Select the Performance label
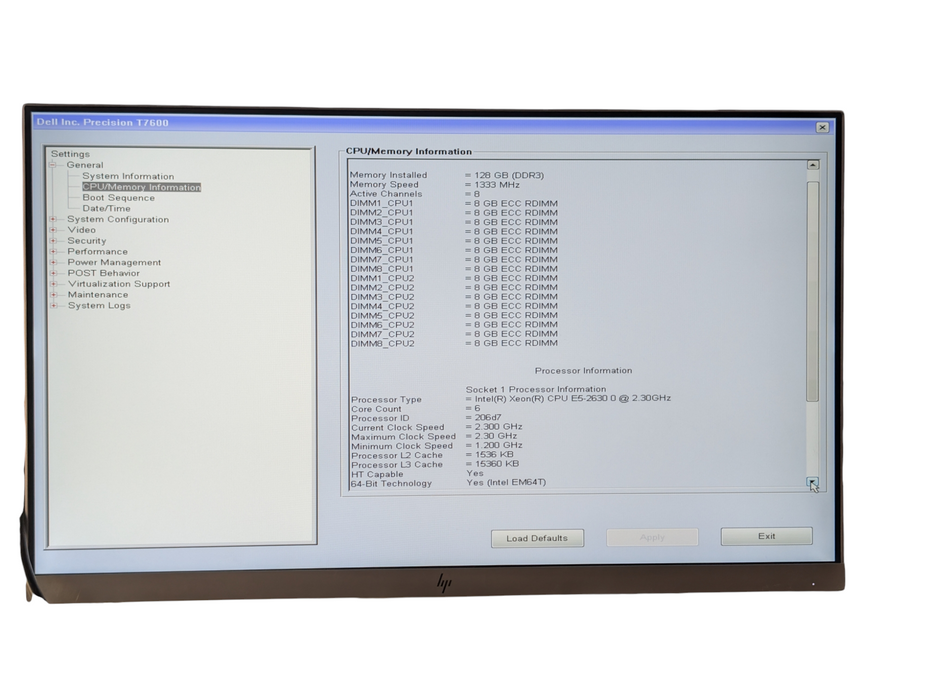The image size is (930, 700). point(97,252)
